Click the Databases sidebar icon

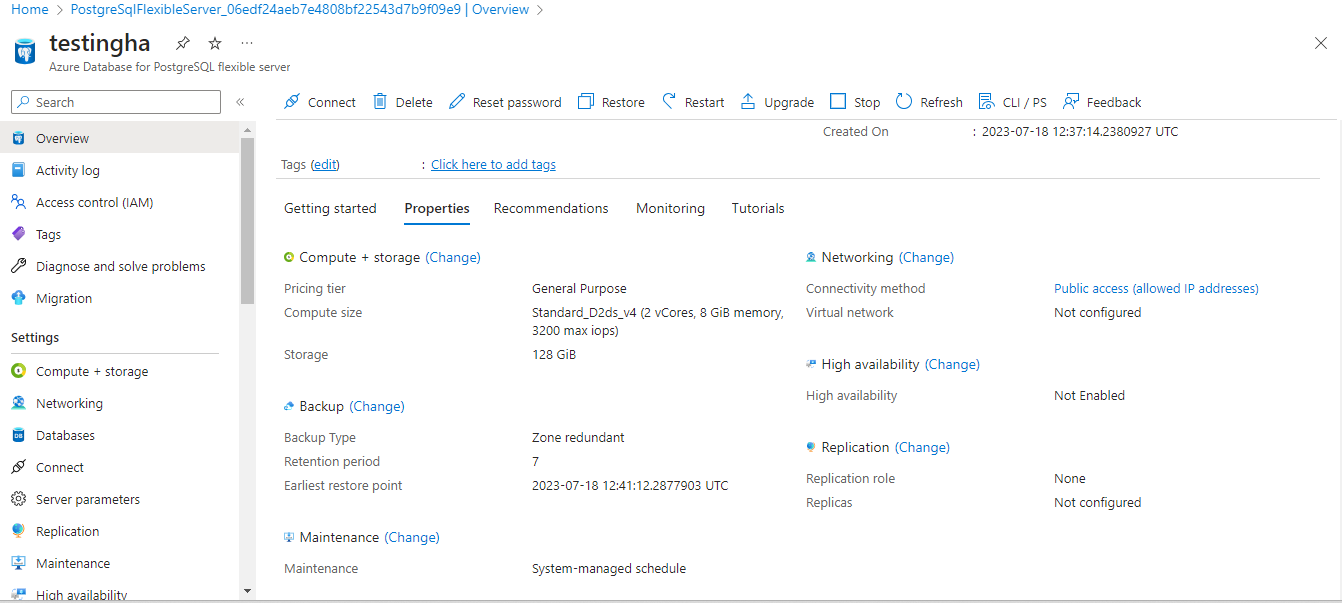coord(18,435)
